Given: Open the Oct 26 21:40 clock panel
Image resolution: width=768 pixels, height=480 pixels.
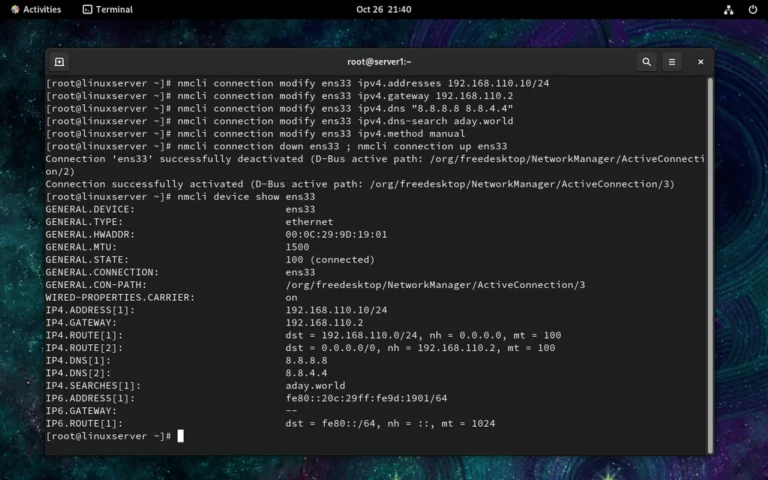Looking at the screenshot, I should click(383, 9).
